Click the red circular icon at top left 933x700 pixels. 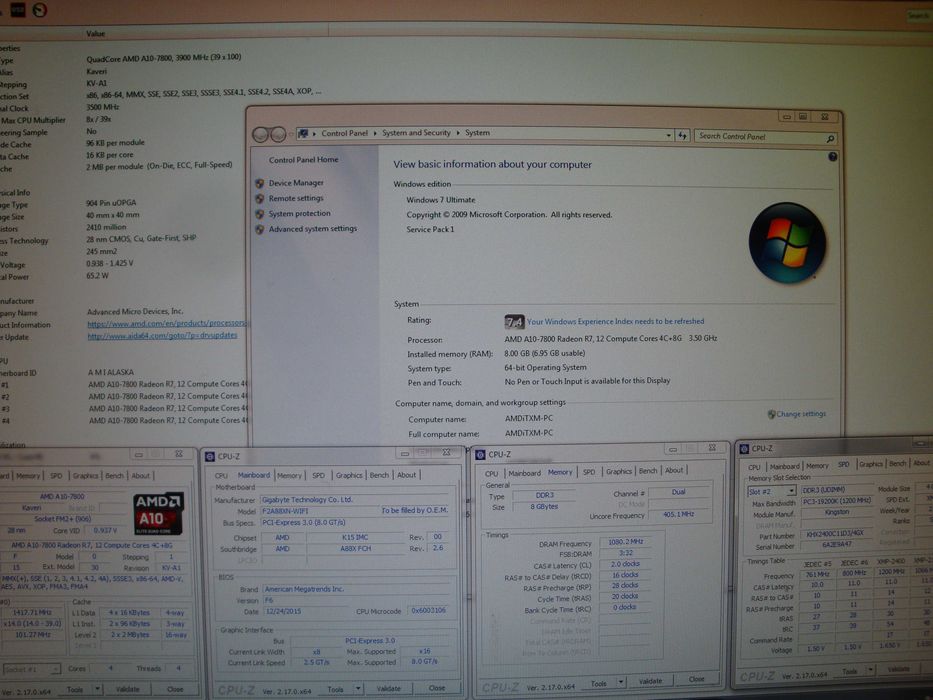point(40,10)
